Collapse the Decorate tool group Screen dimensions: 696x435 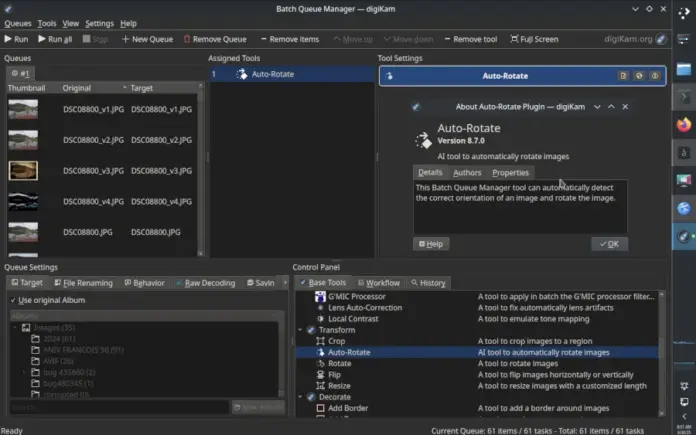click(x=301, y=397)
